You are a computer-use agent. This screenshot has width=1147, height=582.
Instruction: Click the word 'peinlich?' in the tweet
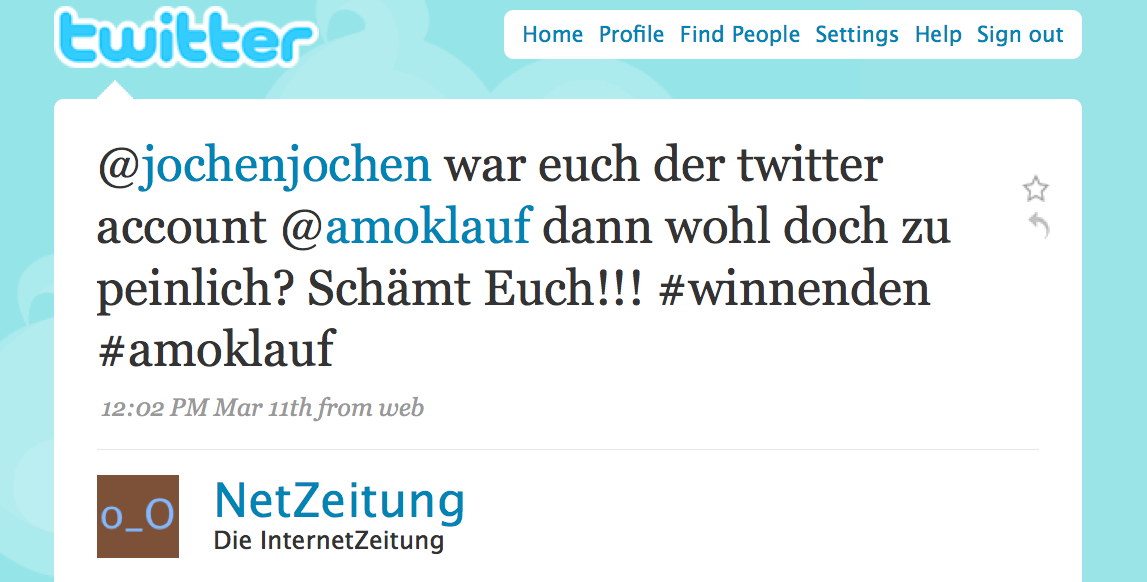tap(195, 290)
